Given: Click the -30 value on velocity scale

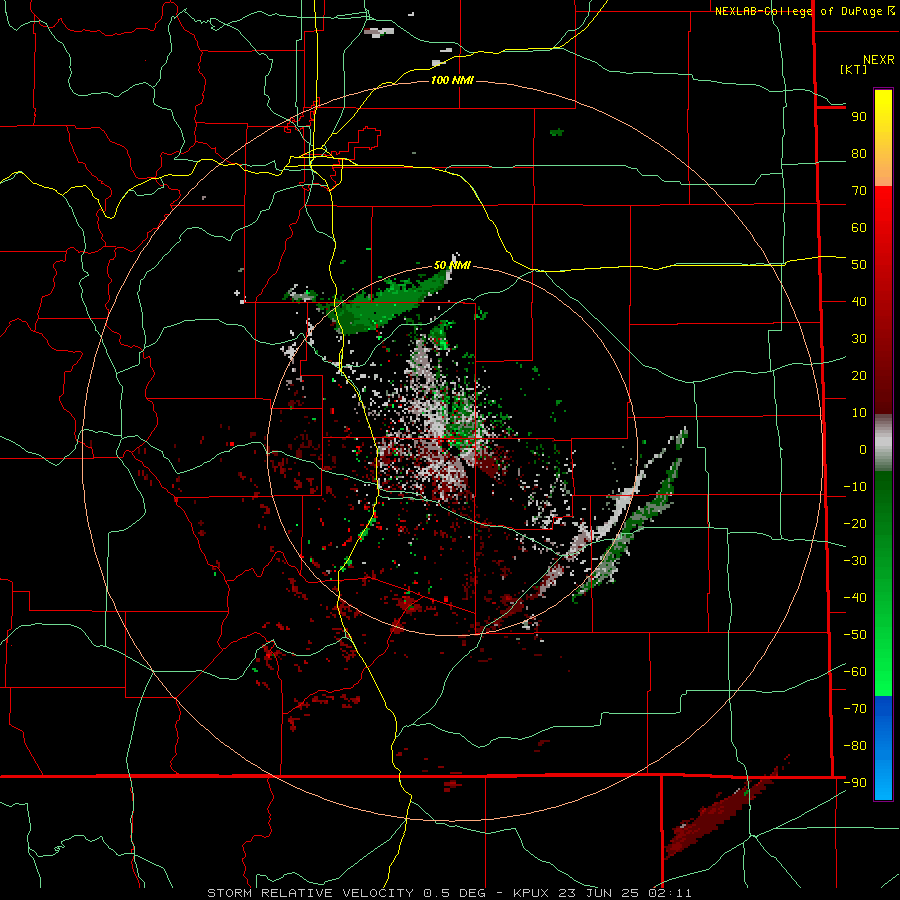Looking at the screenshot, I should click(x=855, y=561).
